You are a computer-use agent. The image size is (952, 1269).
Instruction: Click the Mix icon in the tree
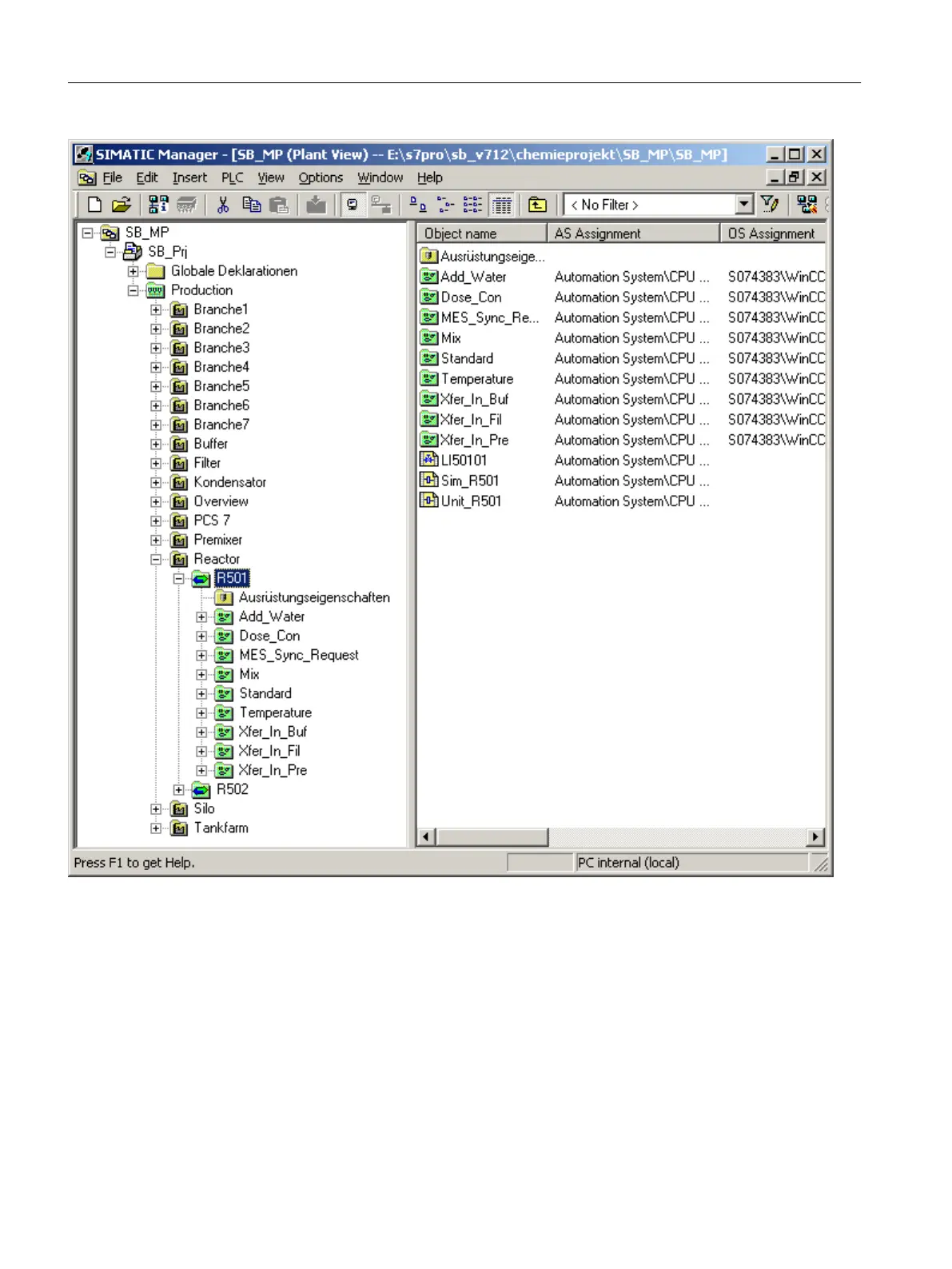225,675
